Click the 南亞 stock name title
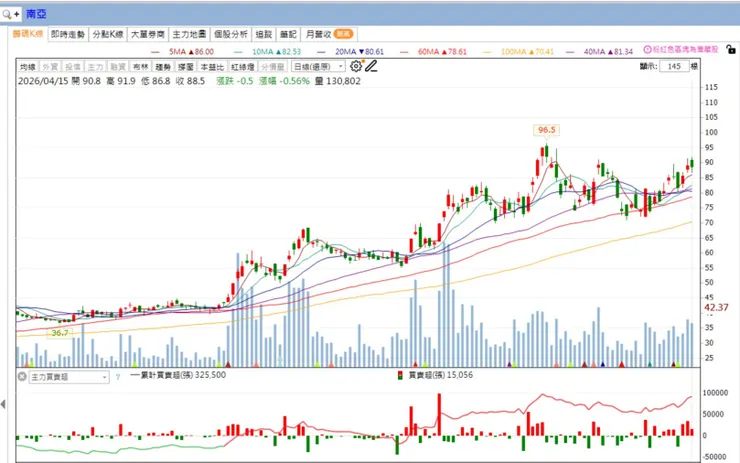The height and width of the screenshot is (463, 740). [x=36, y=14]
